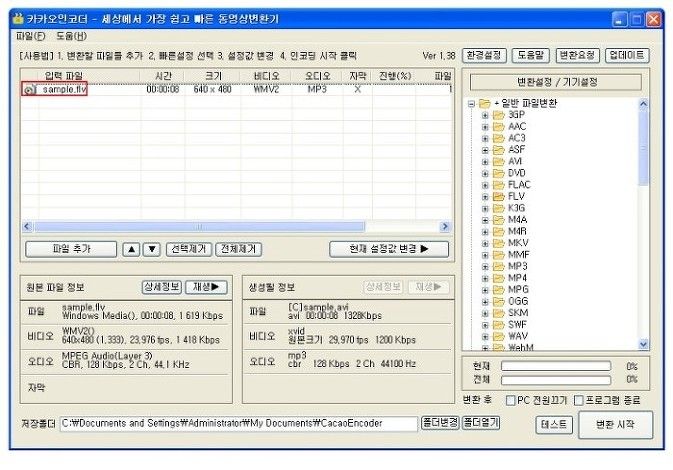Screen dimensions: 673x470
Task: Expand the FLV tree node
Action: 485,197
